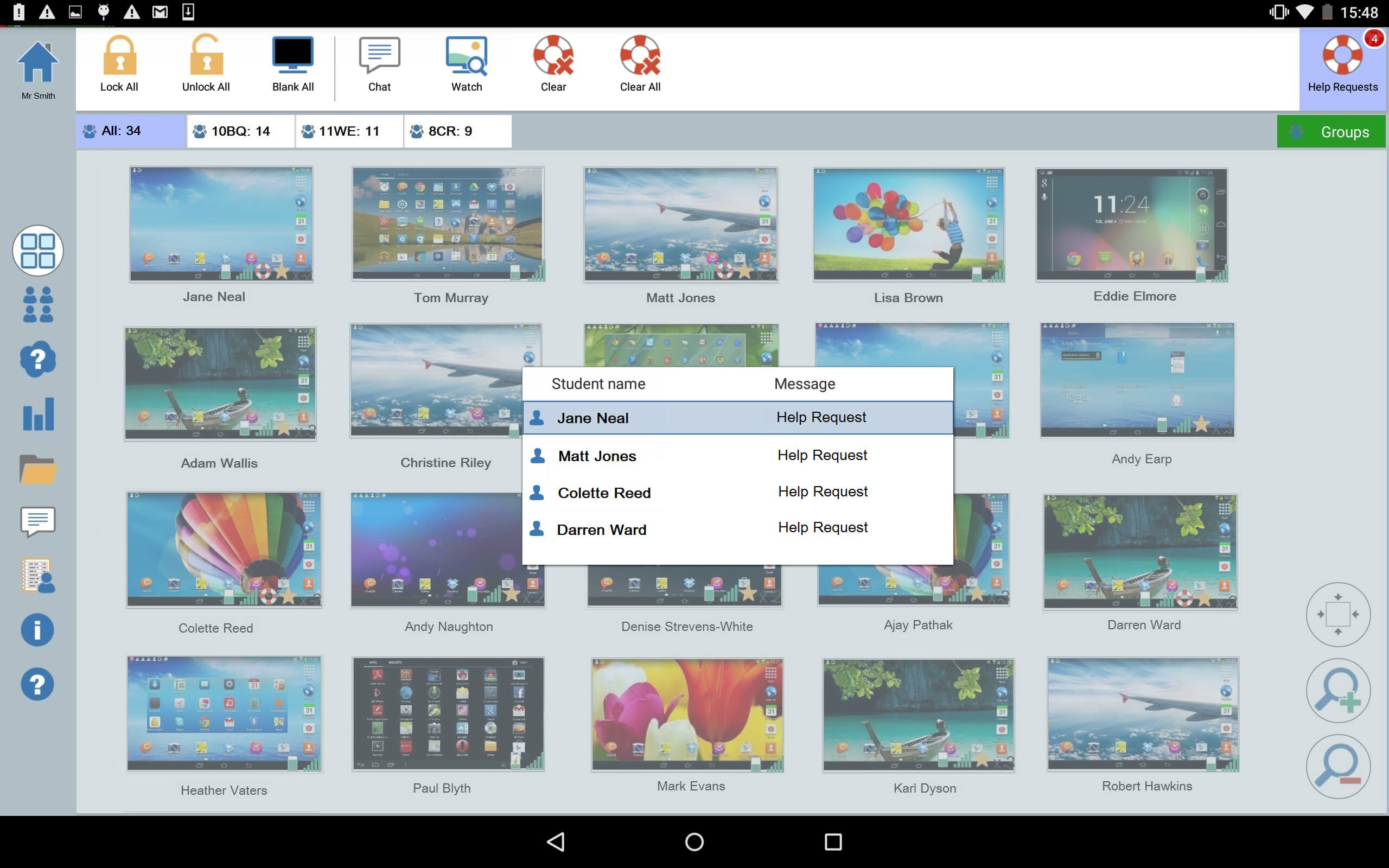1389x868 pixels.
Task: Click the zoom in magnifier button
Action: (1338, 691)
